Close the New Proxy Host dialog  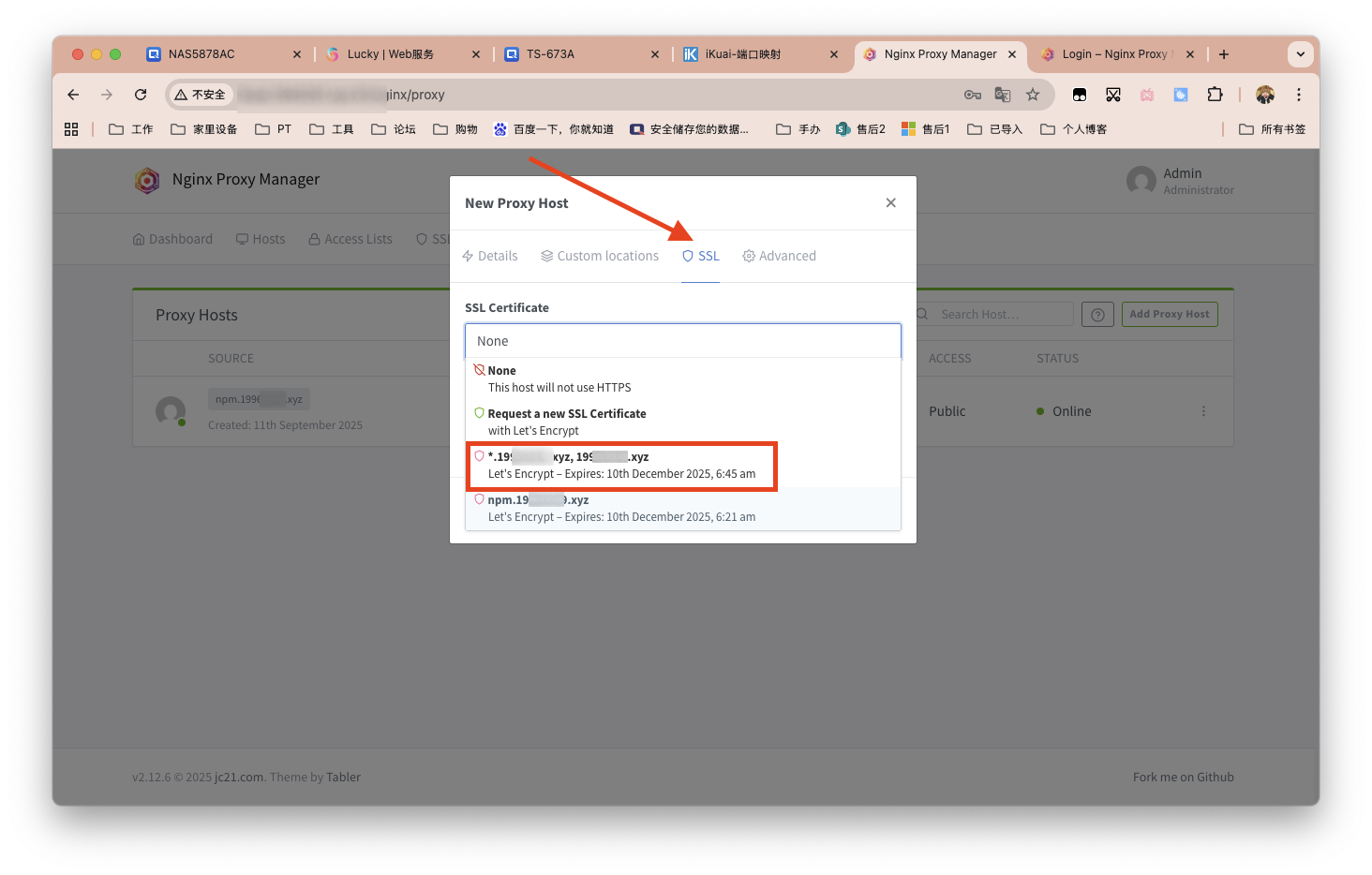pyautogui.click(x=890, y=202)
